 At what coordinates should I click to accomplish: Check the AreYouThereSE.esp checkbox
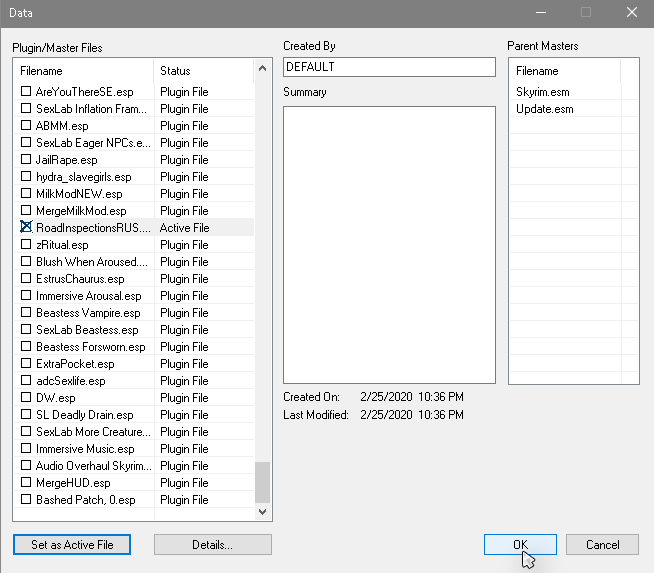27,92
